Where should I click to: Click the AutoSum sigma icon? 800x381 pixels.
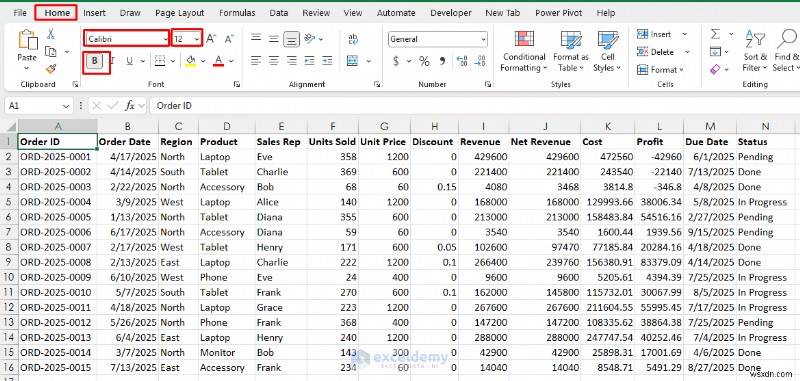coord(715,34)
